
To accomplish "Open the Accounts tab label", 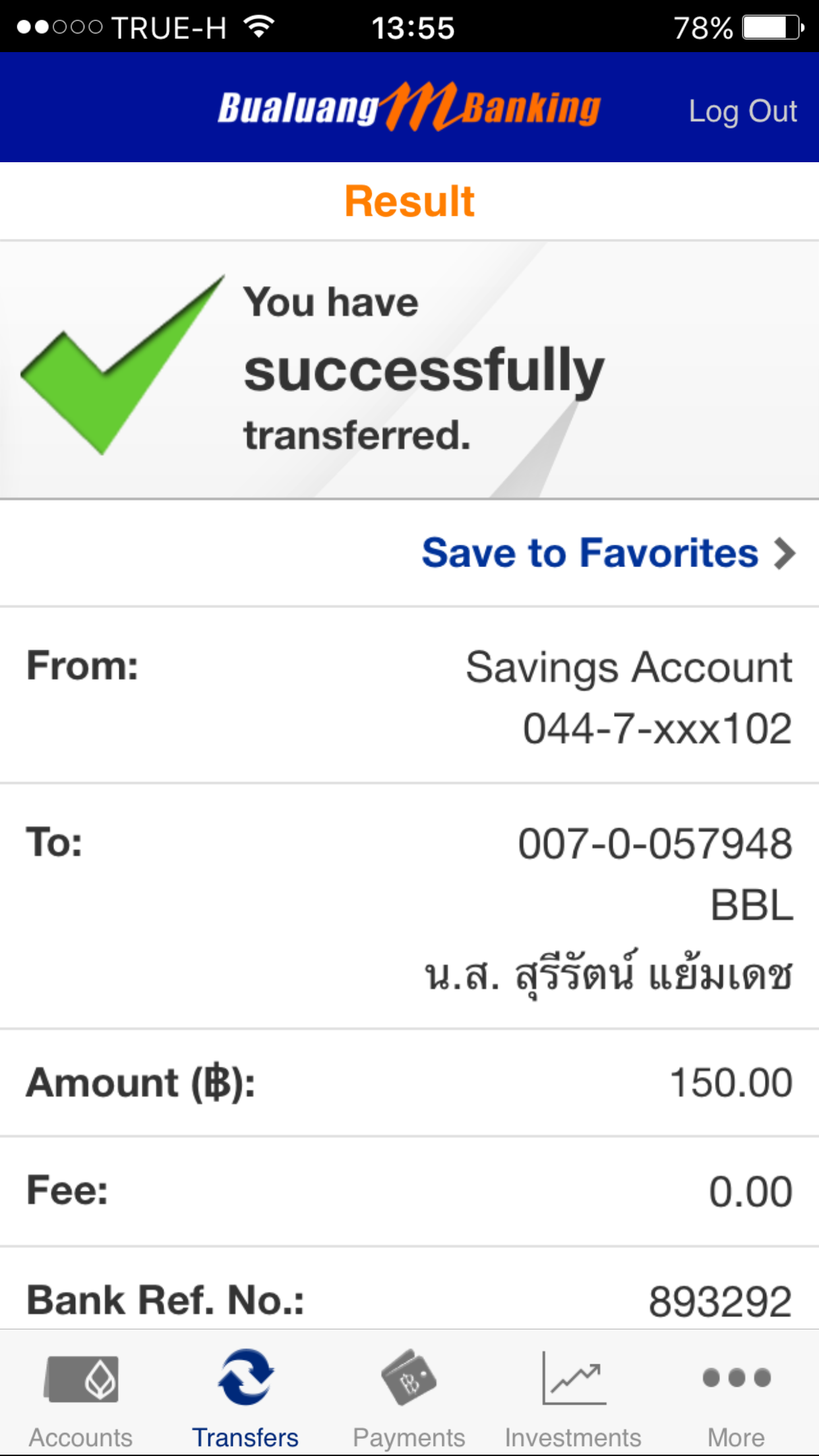I will click(80, 1438).
